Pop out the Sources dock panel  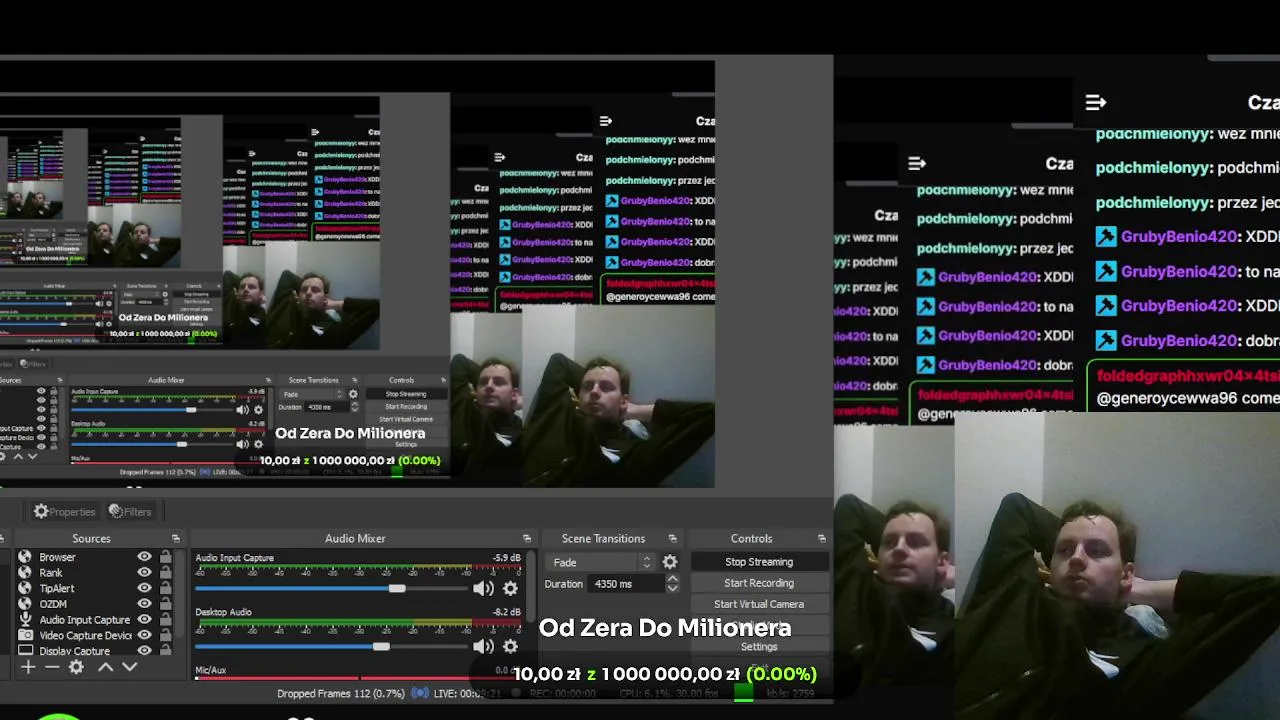click(x=176, y=539)
